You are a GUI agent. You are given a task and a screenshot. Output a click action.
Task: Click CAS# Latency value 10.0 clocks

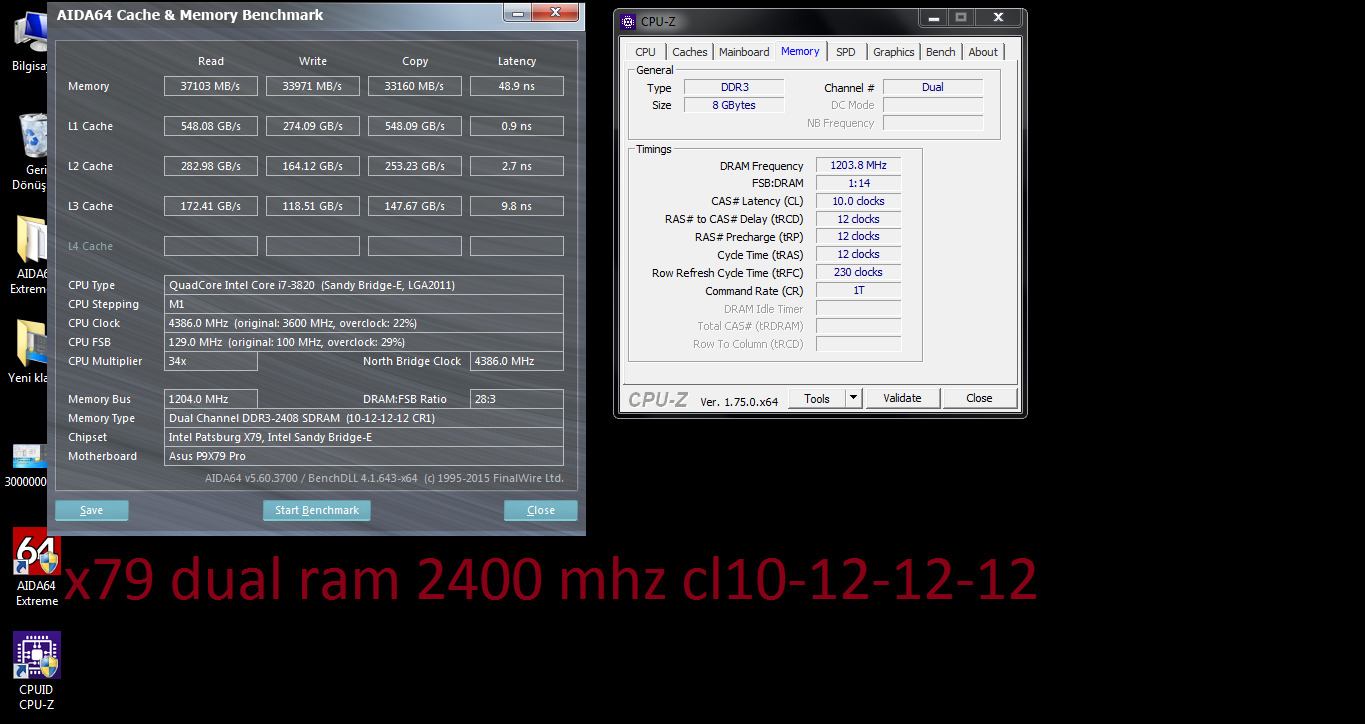click(x=858, y=201)
